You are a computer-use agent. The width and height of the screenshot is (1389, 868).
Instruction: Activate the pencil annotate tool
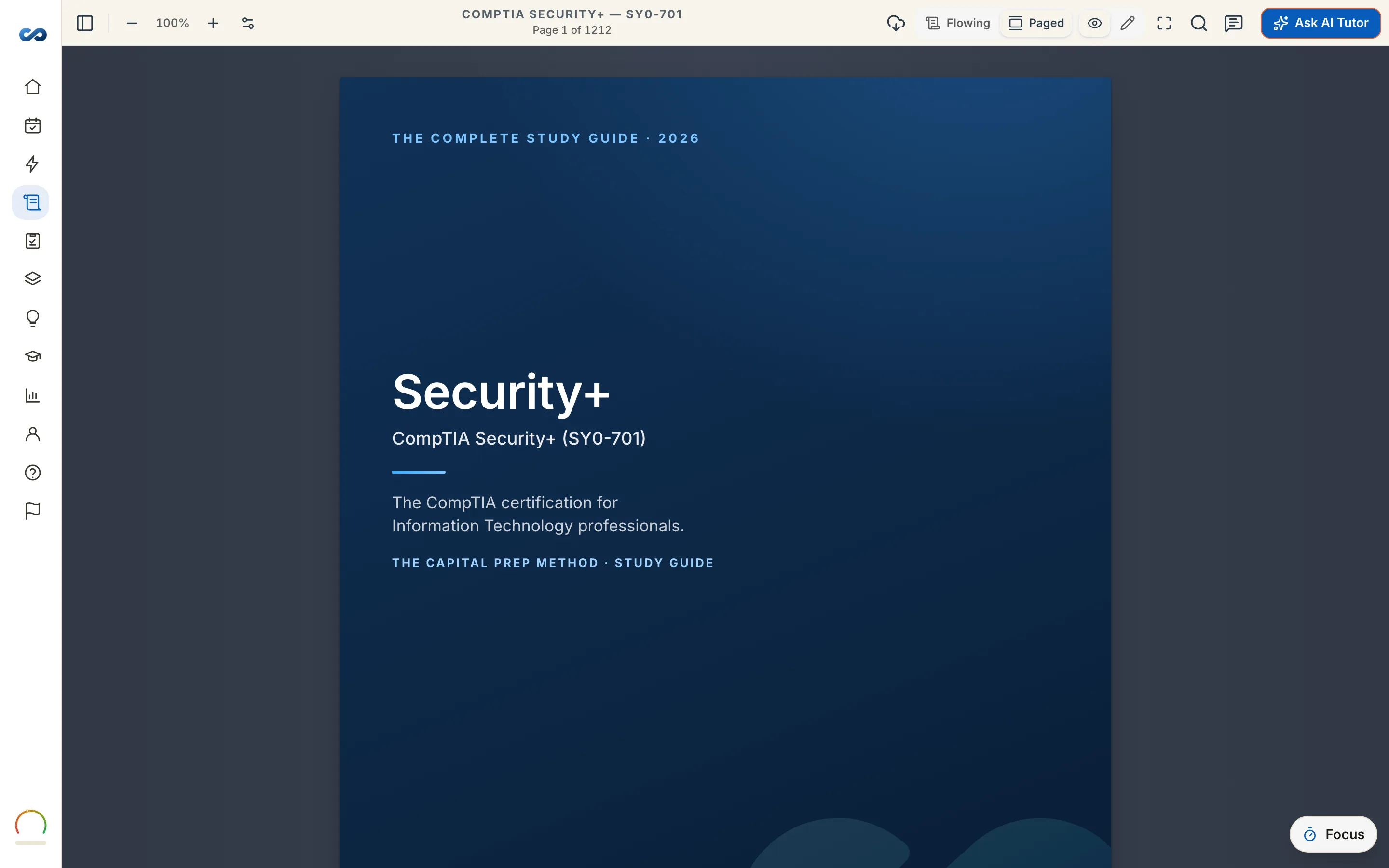(1127, 23)
